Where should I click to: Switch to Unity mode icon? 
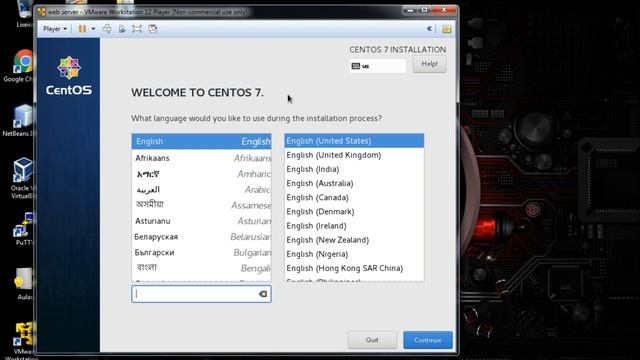[153, 29]
